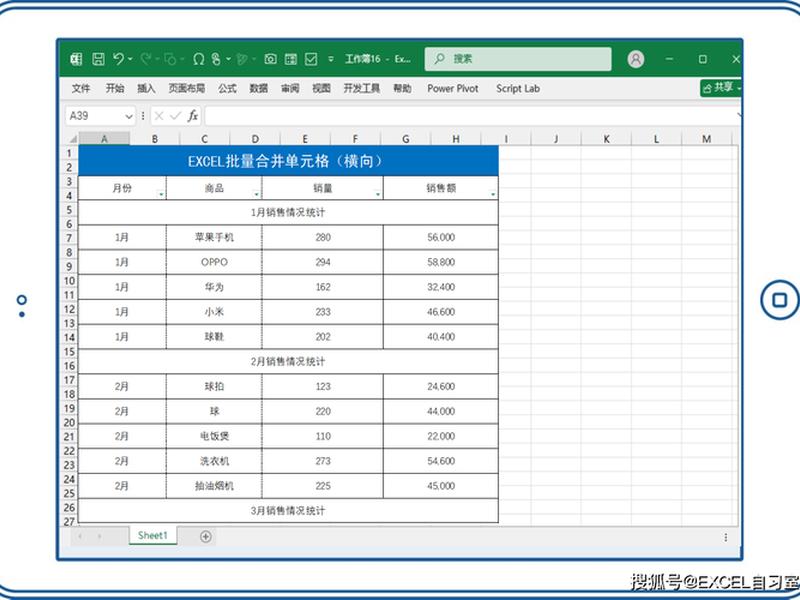This screenshot has width=800, height=600.
Task: Click the touch/mouse mode icon
Action: tap(216, 59)
